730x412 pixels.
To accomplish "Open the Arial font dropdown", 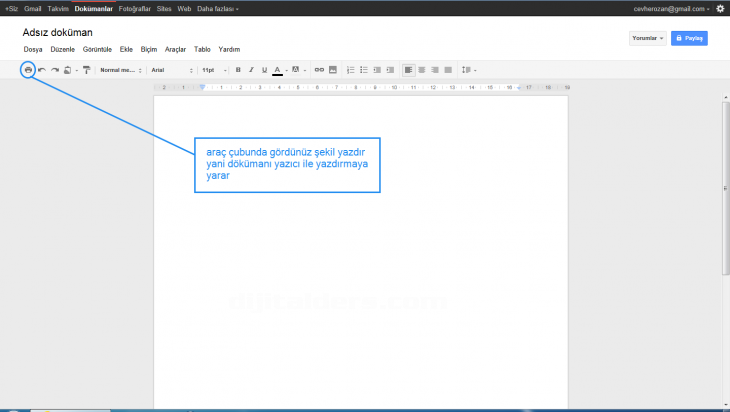I will pos(172,70).
